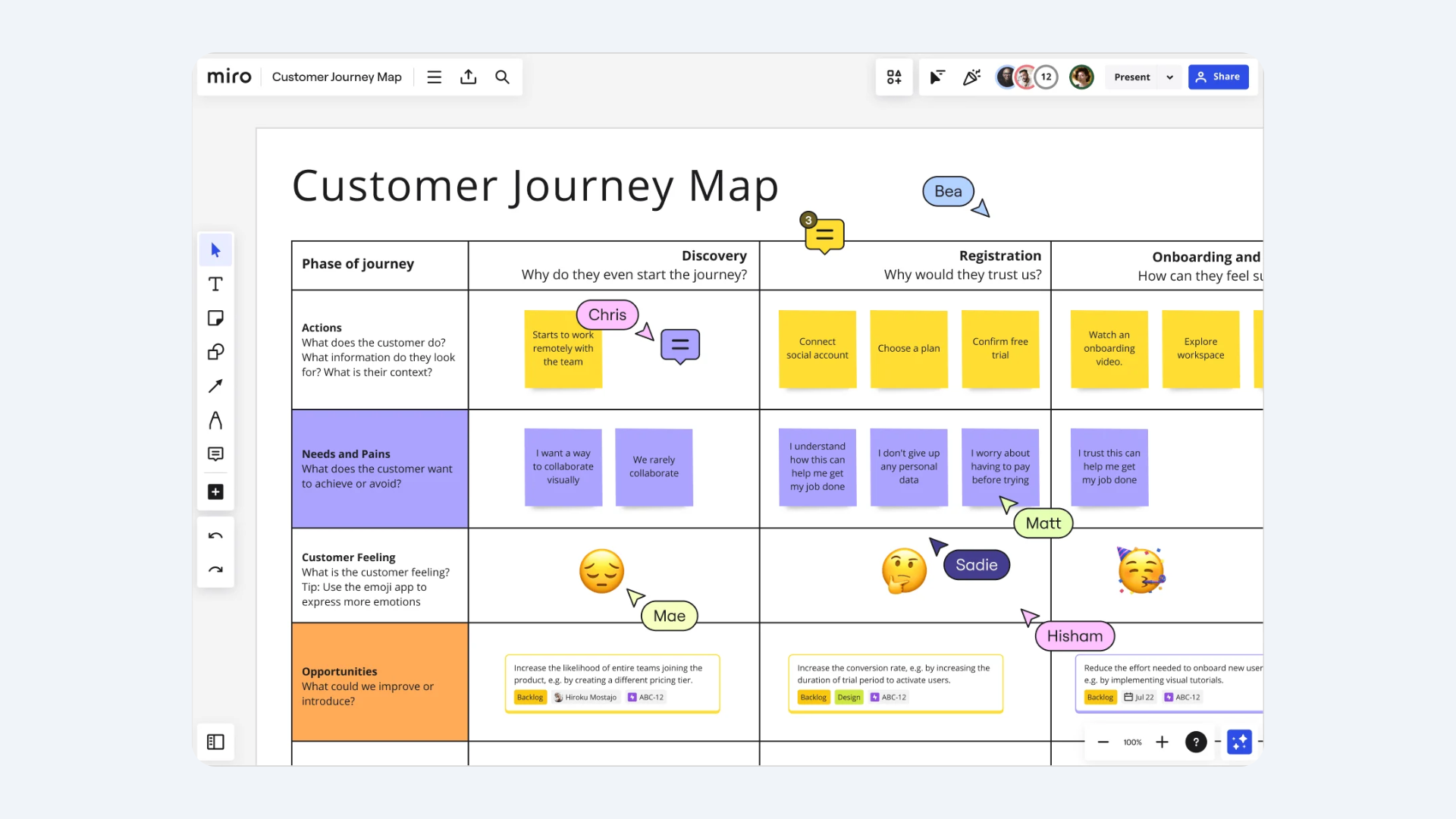Image resolution: width=1456 pixels, height=819 pixels.
Task: Click Backlog tag on pricing tier card
Action: point(530,698)
